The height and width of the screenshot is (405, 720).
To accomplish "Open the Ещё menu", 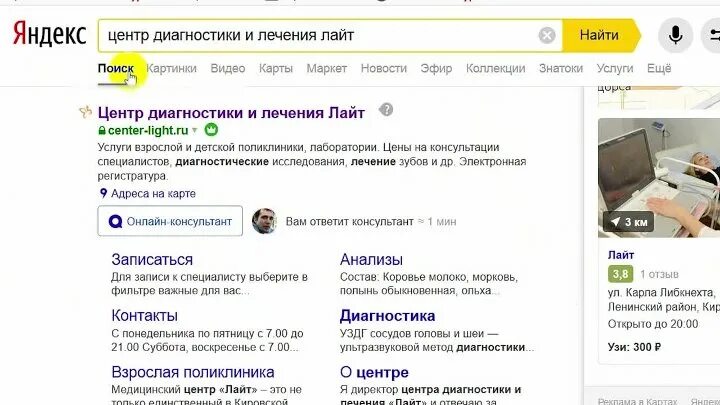I will [x=659, y=68].
